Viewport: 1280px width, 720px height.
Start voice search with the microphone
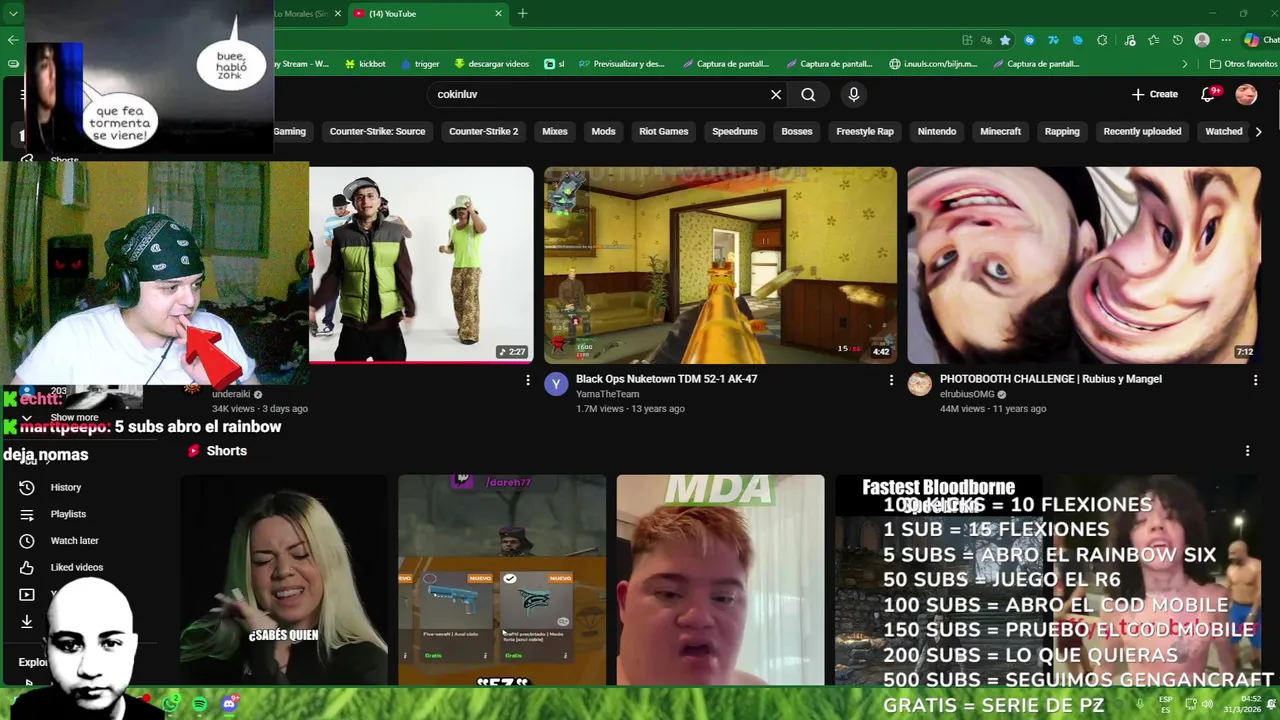(x=853, y=94)
